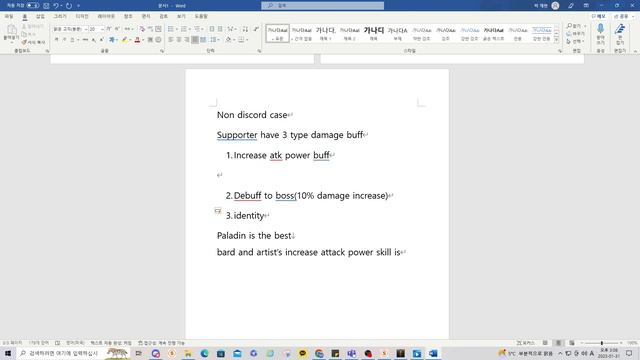Toggle the AutoSave switch in title bar
640x360 pixels.
(33, 6)
